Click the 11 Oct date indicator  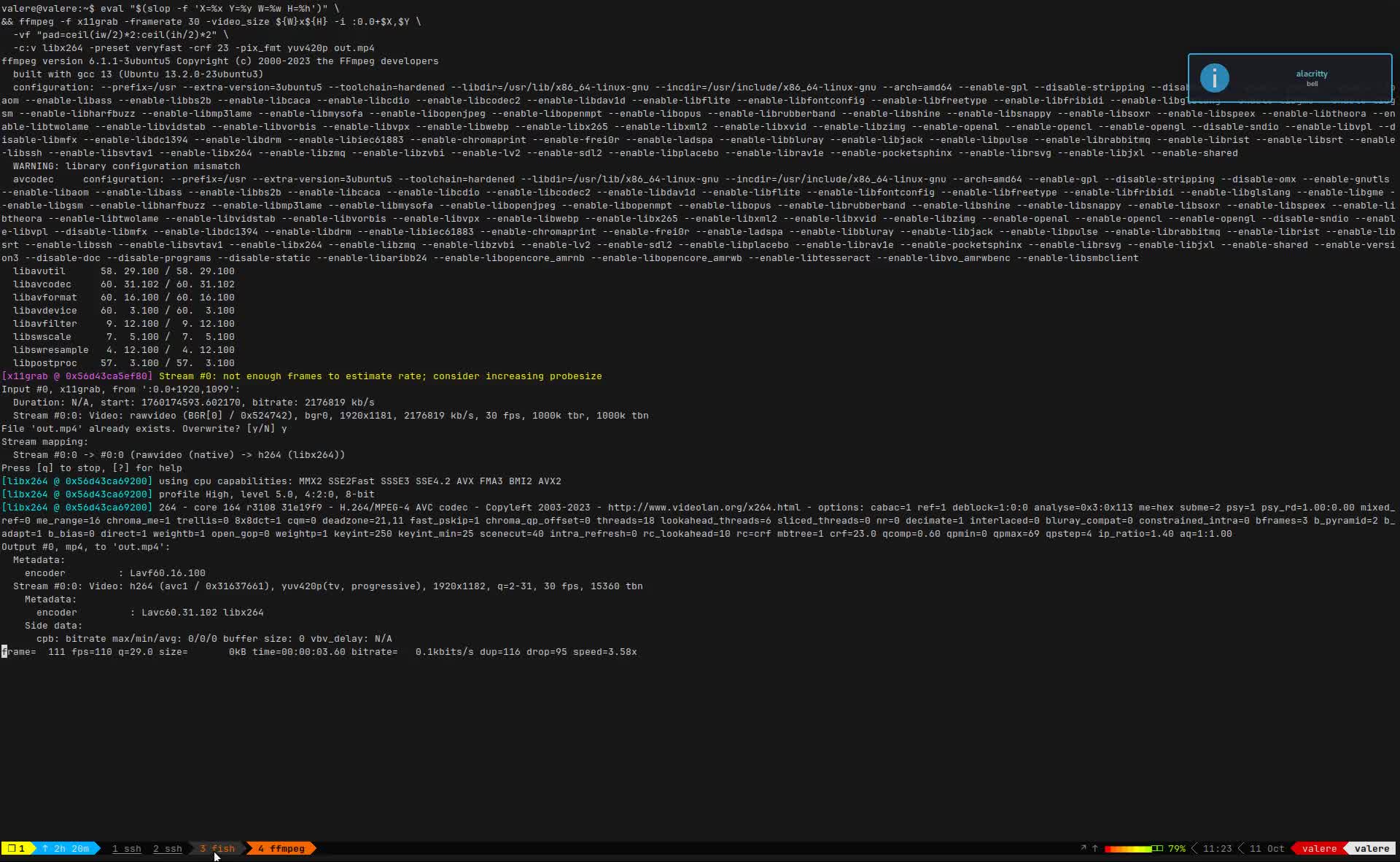(x=1267, y=848)
